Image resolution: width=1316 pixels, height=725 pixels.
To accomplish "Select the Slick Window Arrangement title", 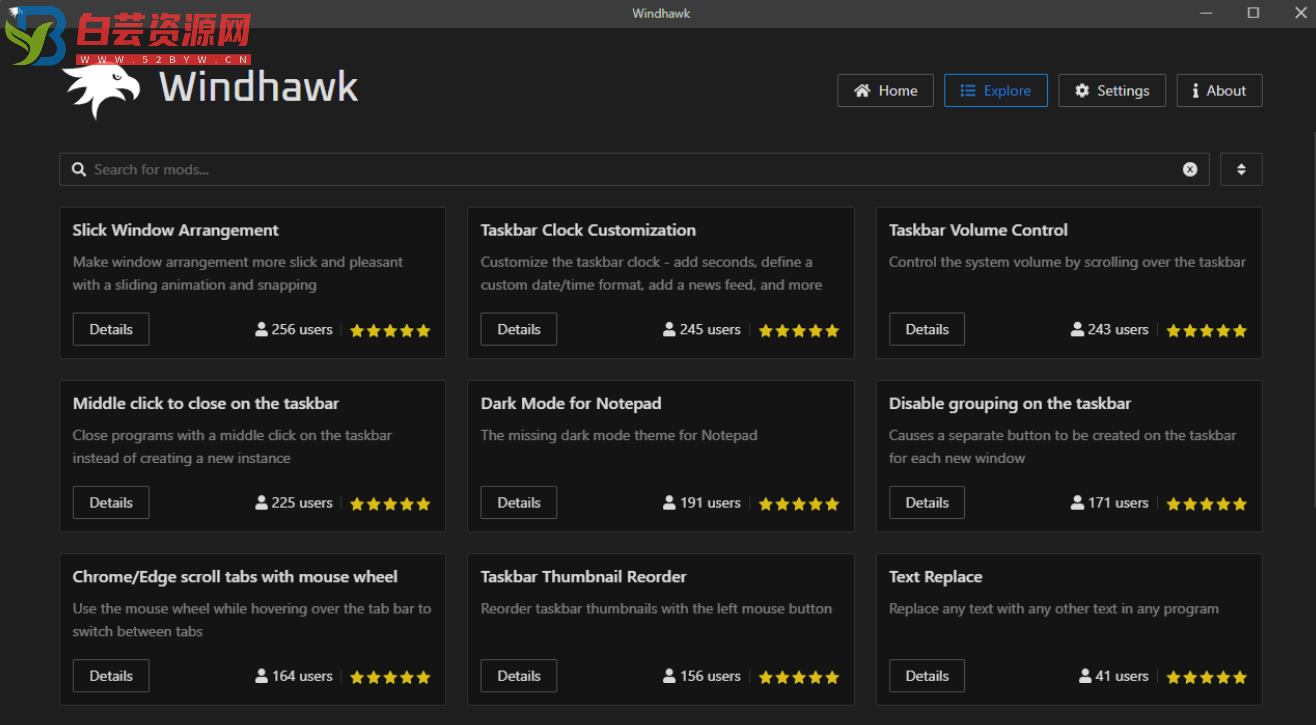I will 176,230.
